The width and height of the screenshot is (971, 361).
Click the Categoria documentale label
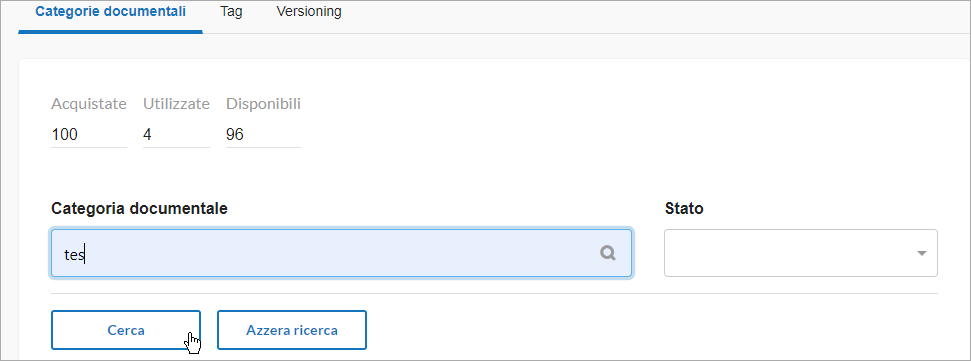click(x=139, y=209)
